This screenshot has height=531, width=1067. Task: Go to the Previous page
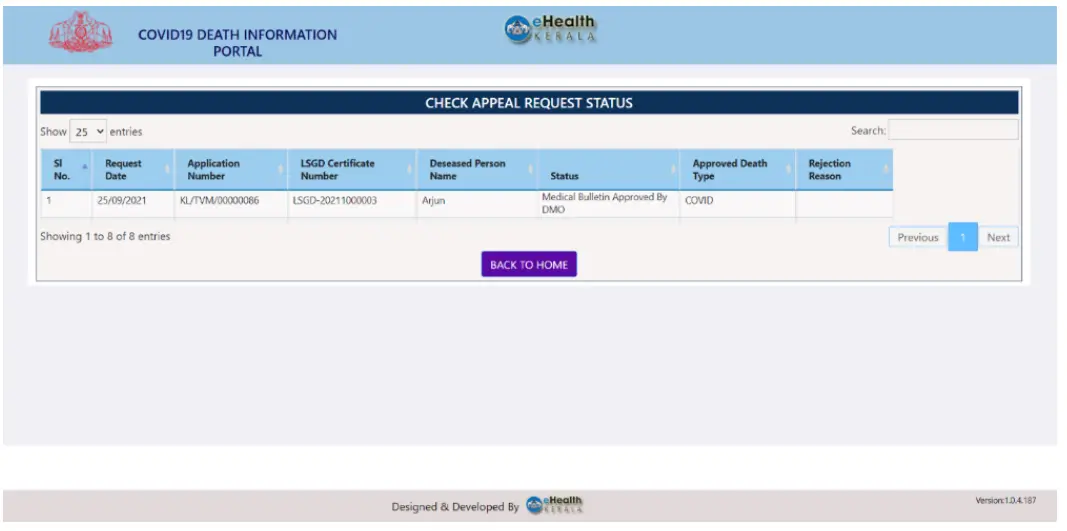click(x=918, y=238)
